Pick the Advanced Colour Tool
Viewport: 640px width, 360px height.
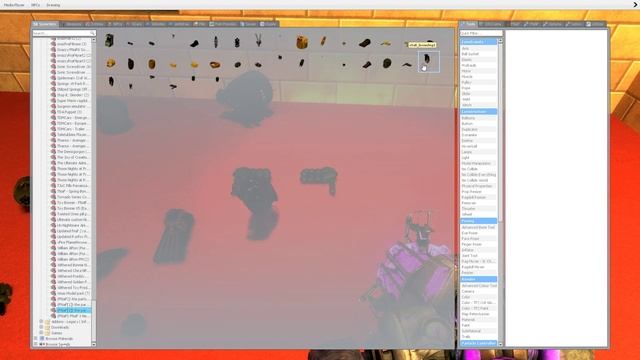click(x=479, y=286)
